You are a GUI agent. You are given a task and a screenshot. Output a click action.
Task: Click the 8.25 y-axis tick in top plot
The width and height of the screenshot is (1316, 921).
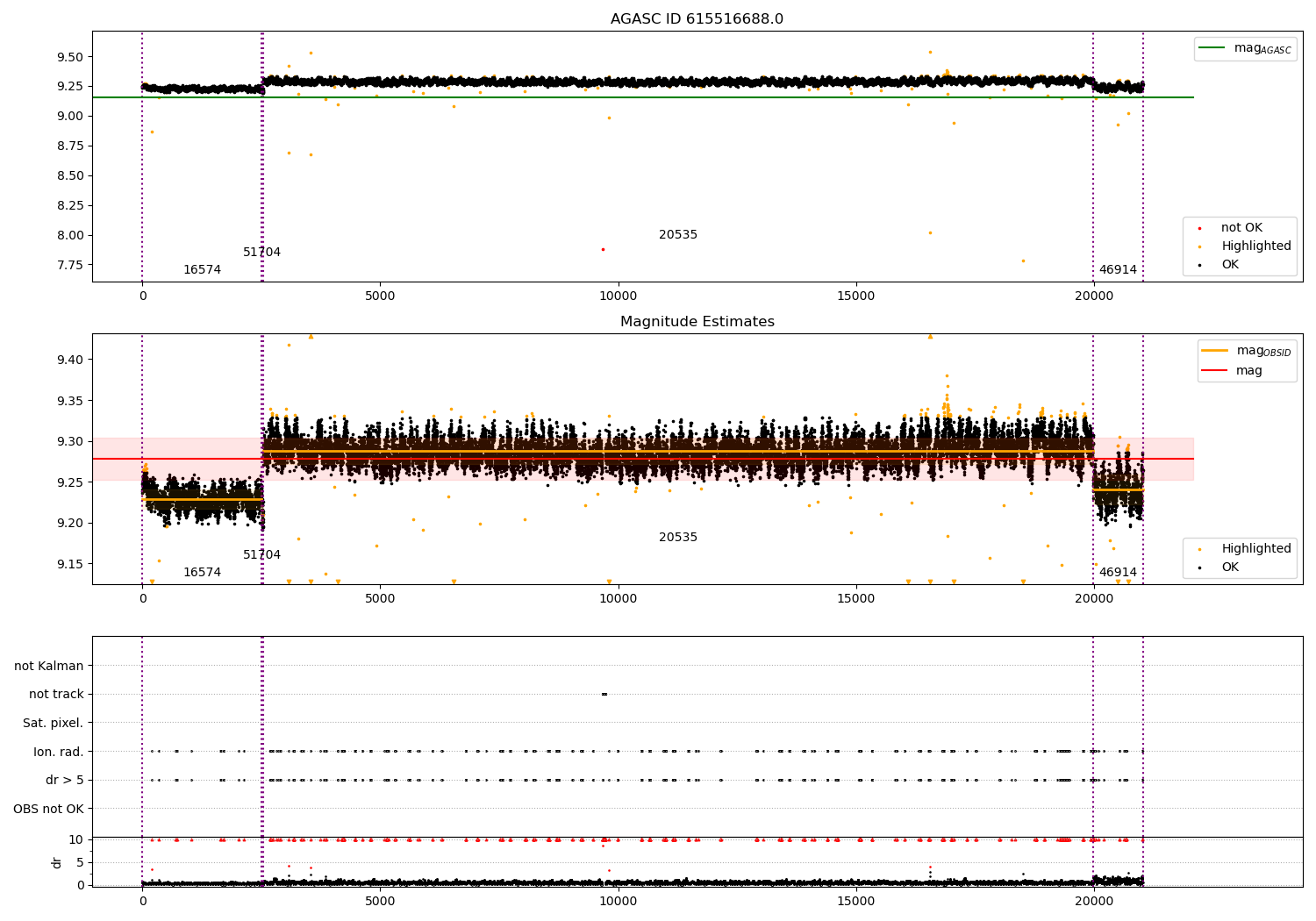(x=69, y=205)
